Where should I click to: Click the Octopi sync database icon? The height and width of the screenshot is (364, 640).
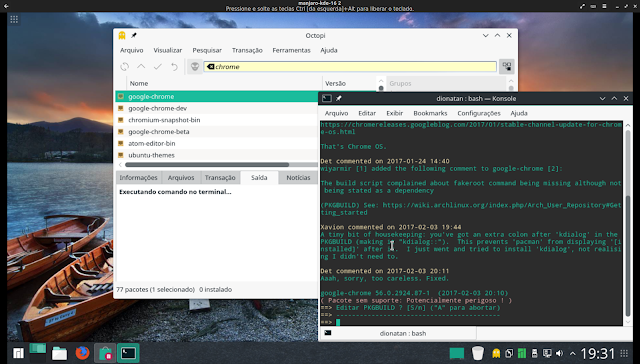pos(124,67)
